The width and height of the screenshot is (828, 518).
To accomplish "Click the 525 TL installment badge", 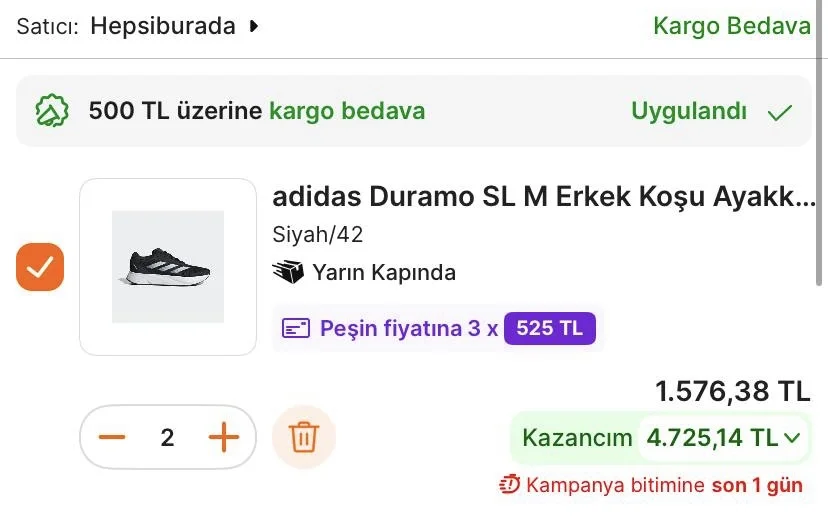I will tap(549, 328).
